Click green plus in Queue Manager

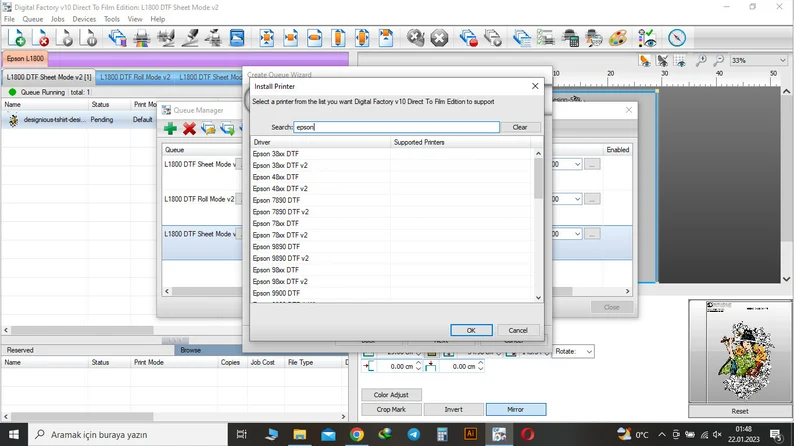(x=170, y=129)
